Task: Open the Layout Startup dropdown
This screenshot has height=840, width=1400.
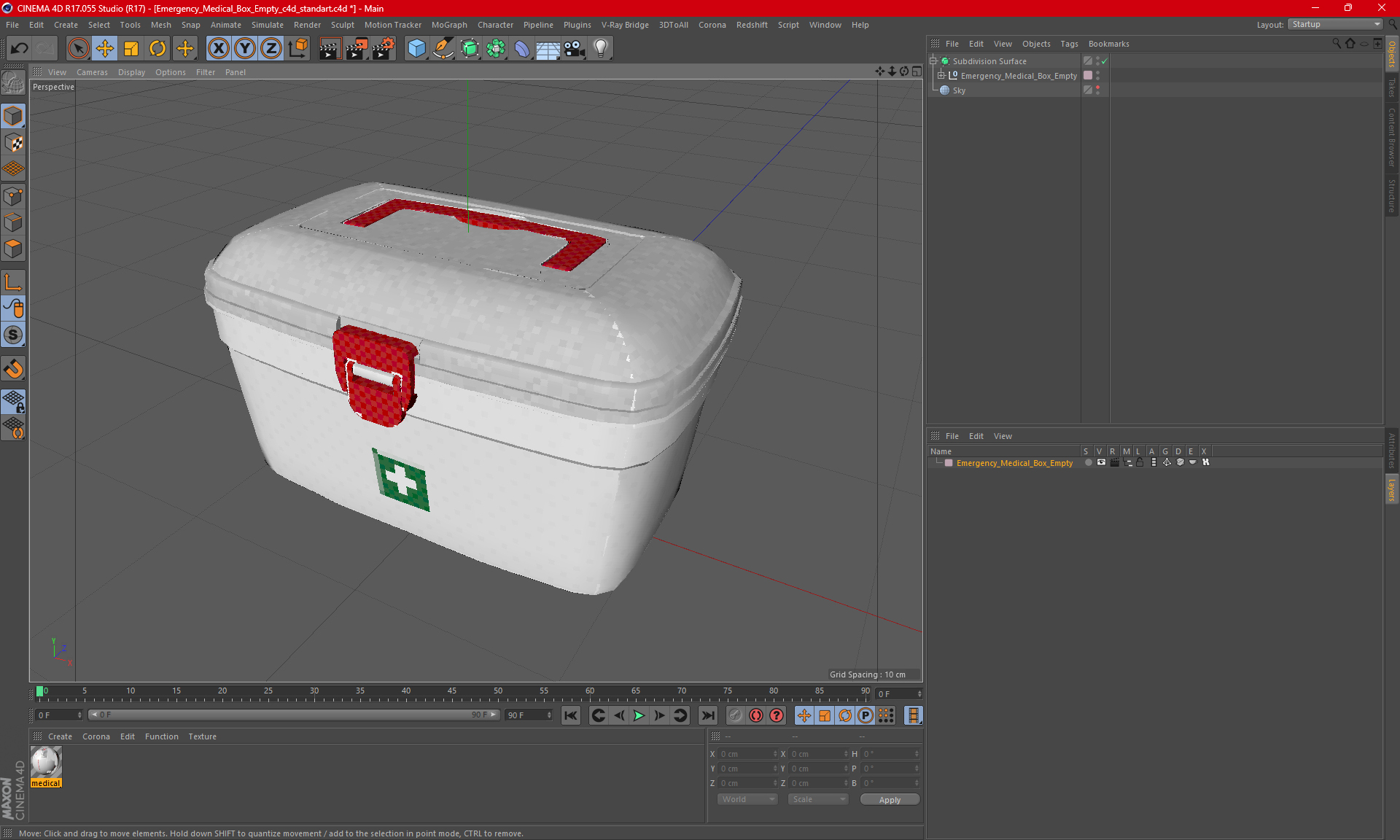Action: [1335, 25]
